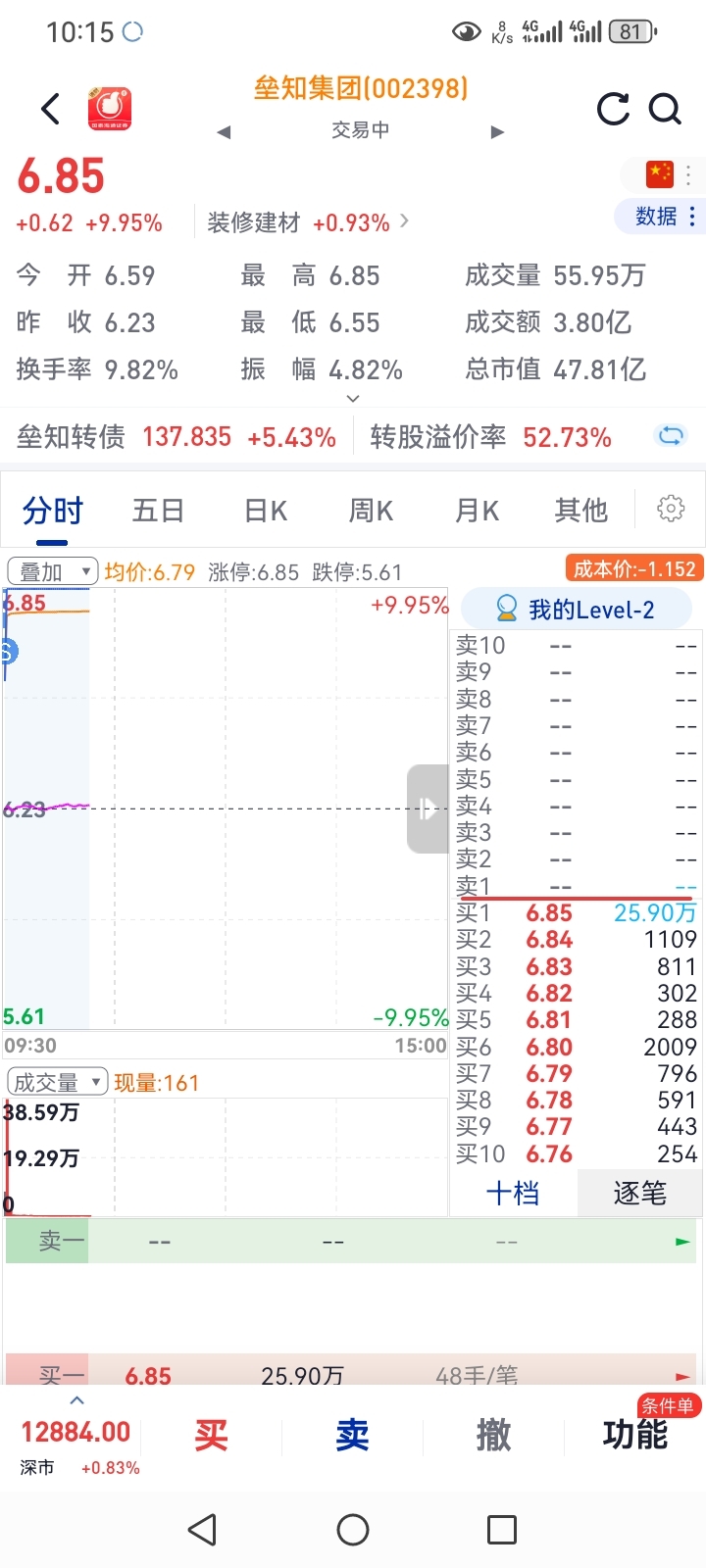
Task: Tap the current price 6.85
Action: (61, 176)
